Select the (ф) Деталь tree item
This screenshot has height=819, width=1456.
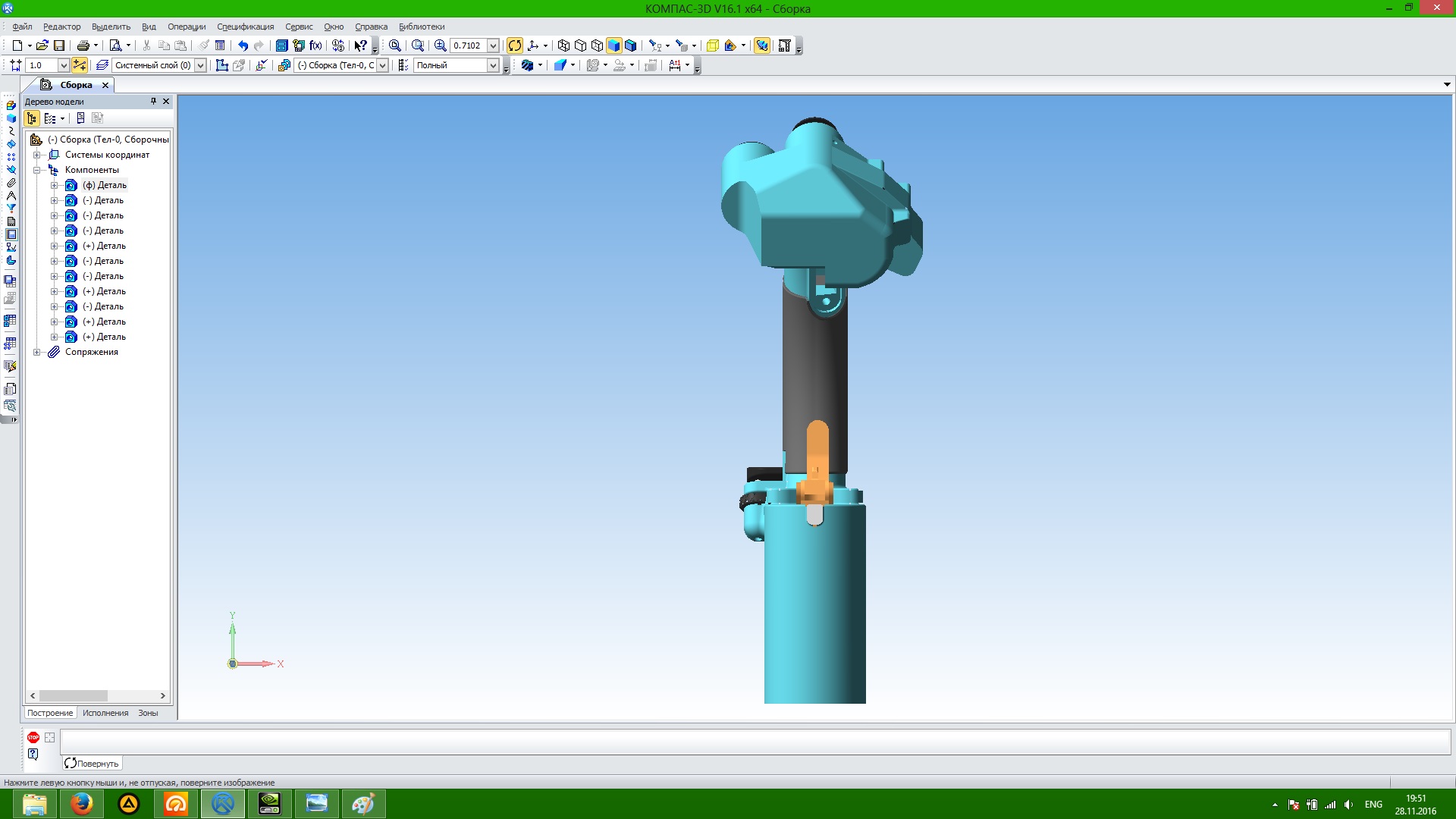tap(105, 185)
